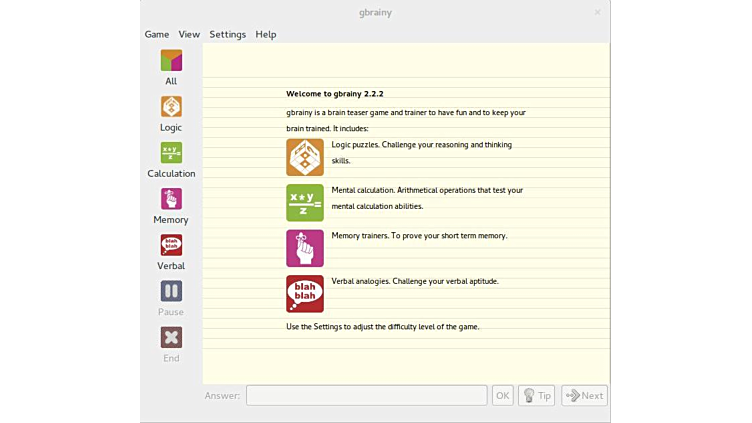Choose the Memory trainers sidebar icon
The height and width of the screenshot is (423, 752).
171,199
